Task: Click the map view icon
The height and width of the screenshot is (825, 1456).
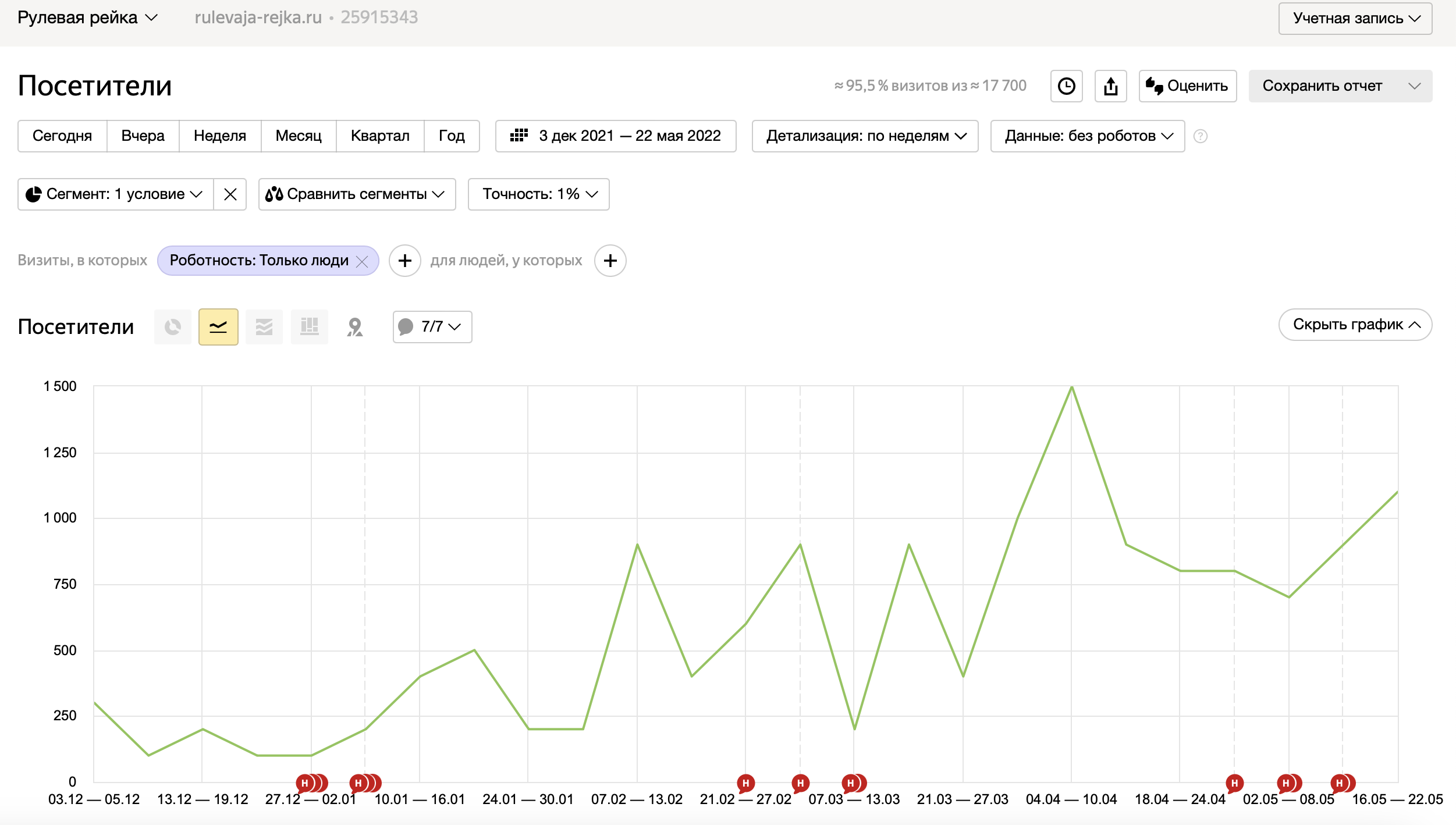Action: pyautogui.click(x=355, y=327)
